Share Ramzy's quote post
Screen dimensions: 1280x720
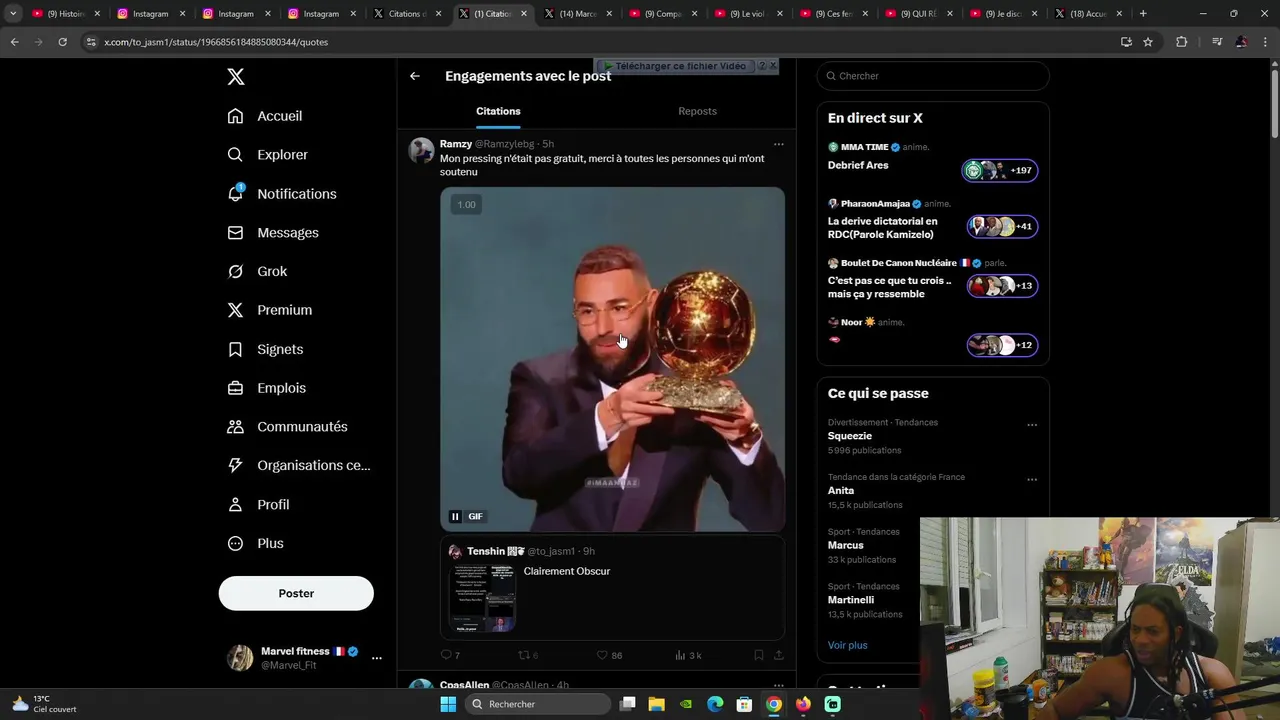[x=778, y=655]
